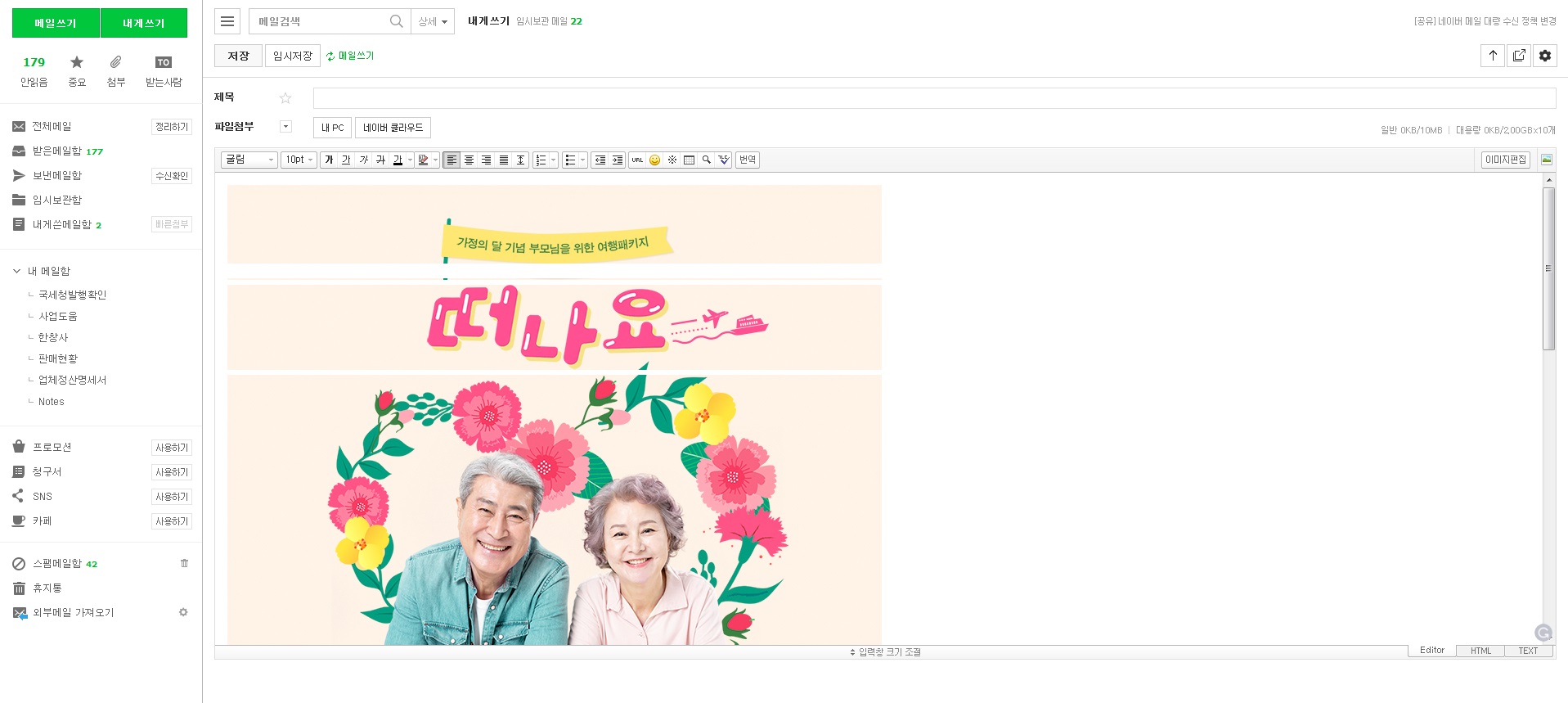Apply strikethrough formatting
The height and width of the screenshot is (703, 1568).
tap(380, 160)
